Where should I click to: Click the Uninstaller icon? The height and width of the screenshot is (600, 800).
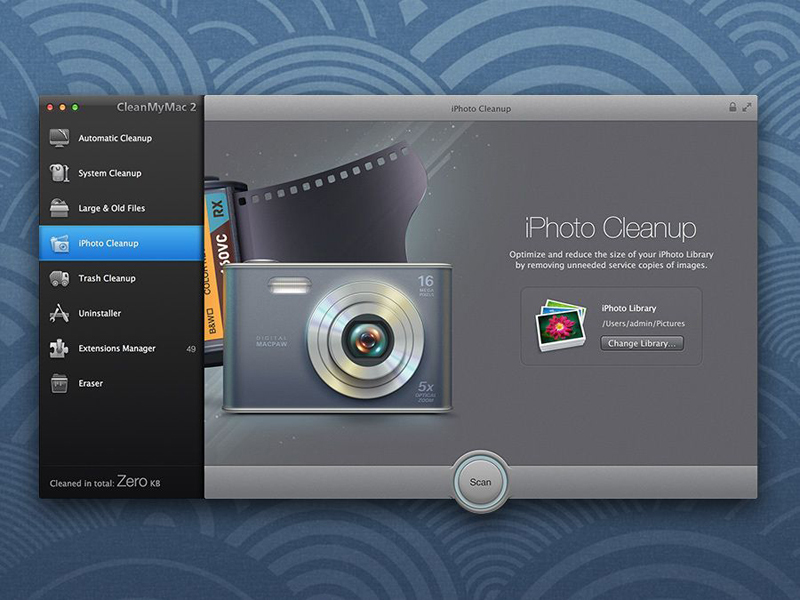point(59,313)
